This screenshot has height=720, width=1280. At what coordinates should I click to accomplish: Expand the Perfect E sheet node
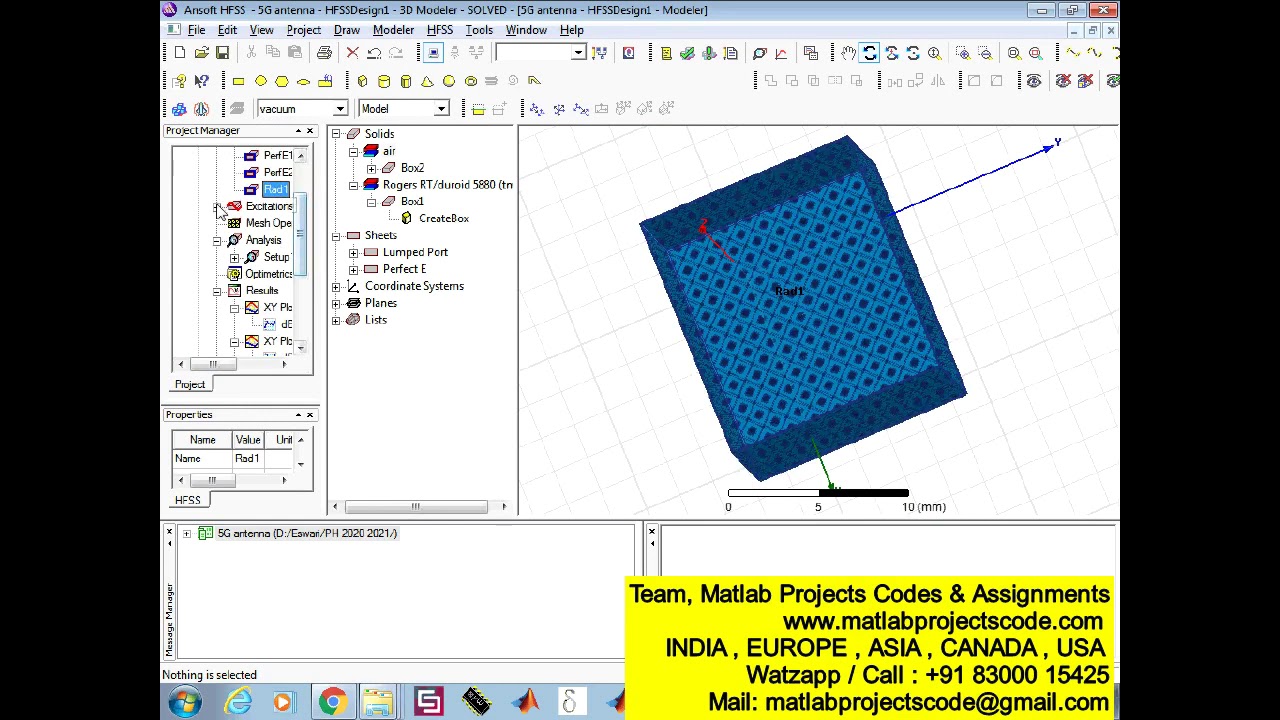(x=354, y=269)
